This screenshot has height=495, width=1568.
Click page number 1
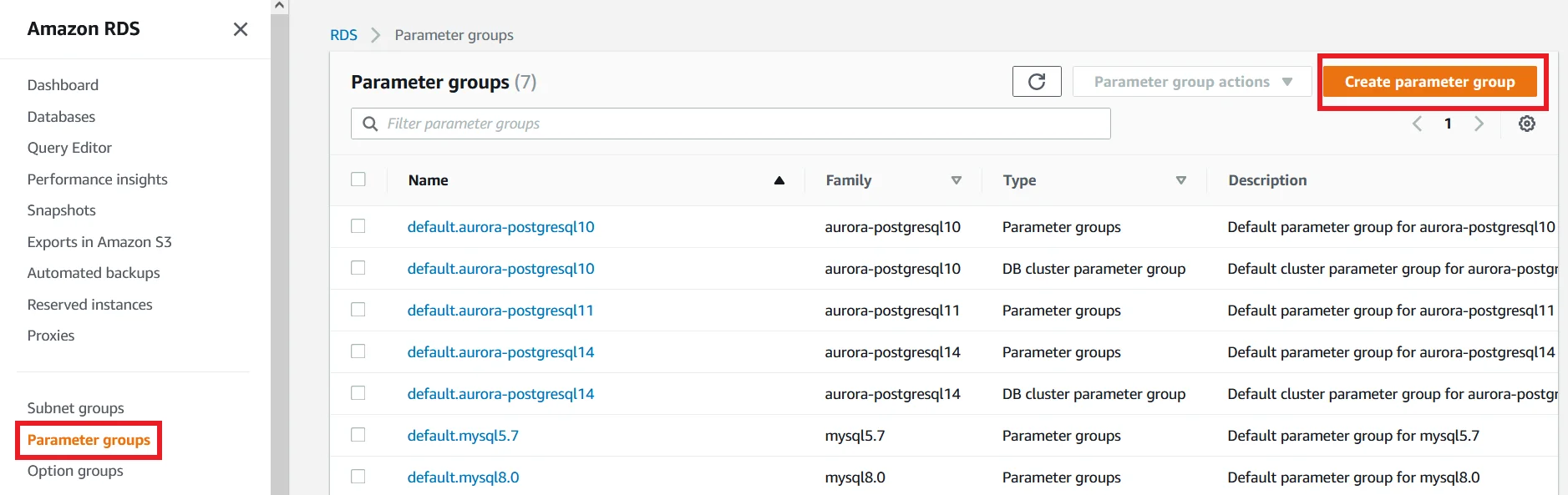pos(1448,124)
